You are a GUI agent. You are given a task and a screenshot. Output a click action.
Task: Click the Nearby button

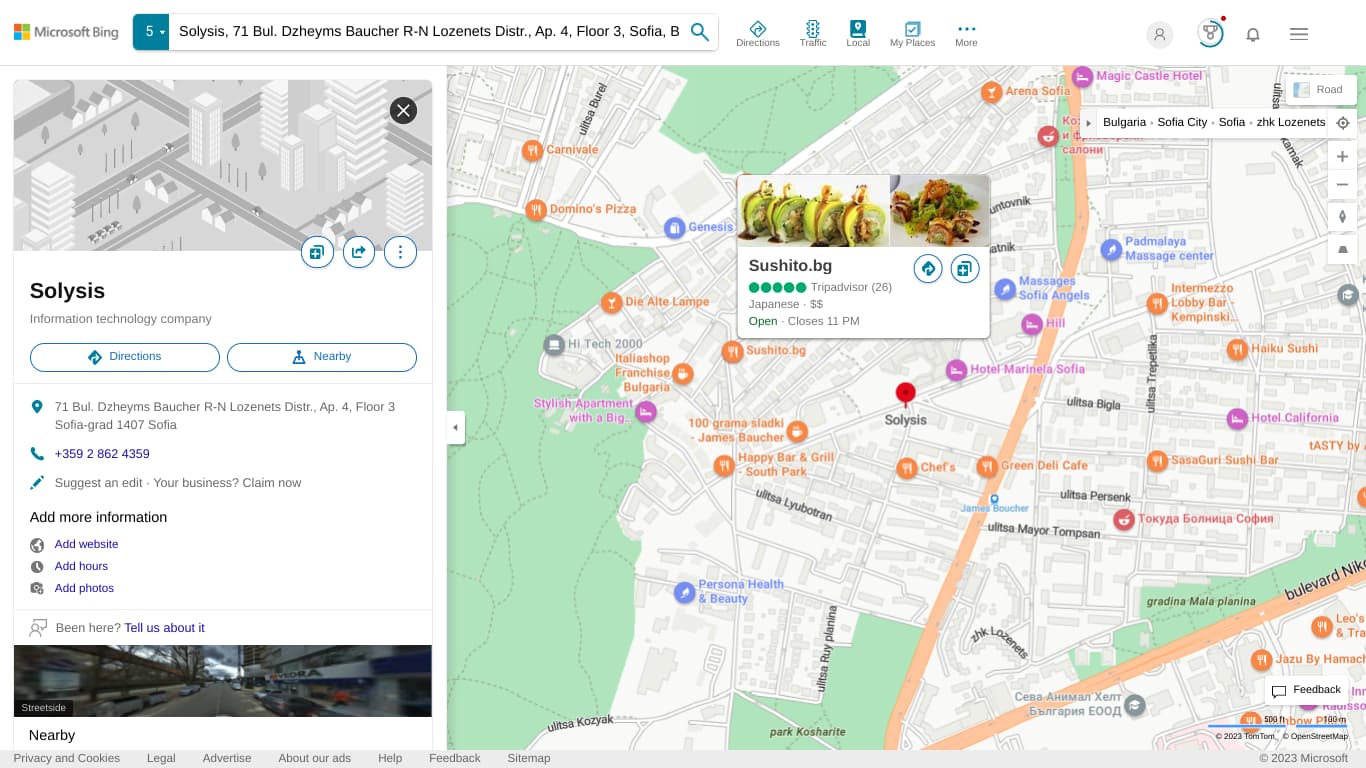pos(322,357)
